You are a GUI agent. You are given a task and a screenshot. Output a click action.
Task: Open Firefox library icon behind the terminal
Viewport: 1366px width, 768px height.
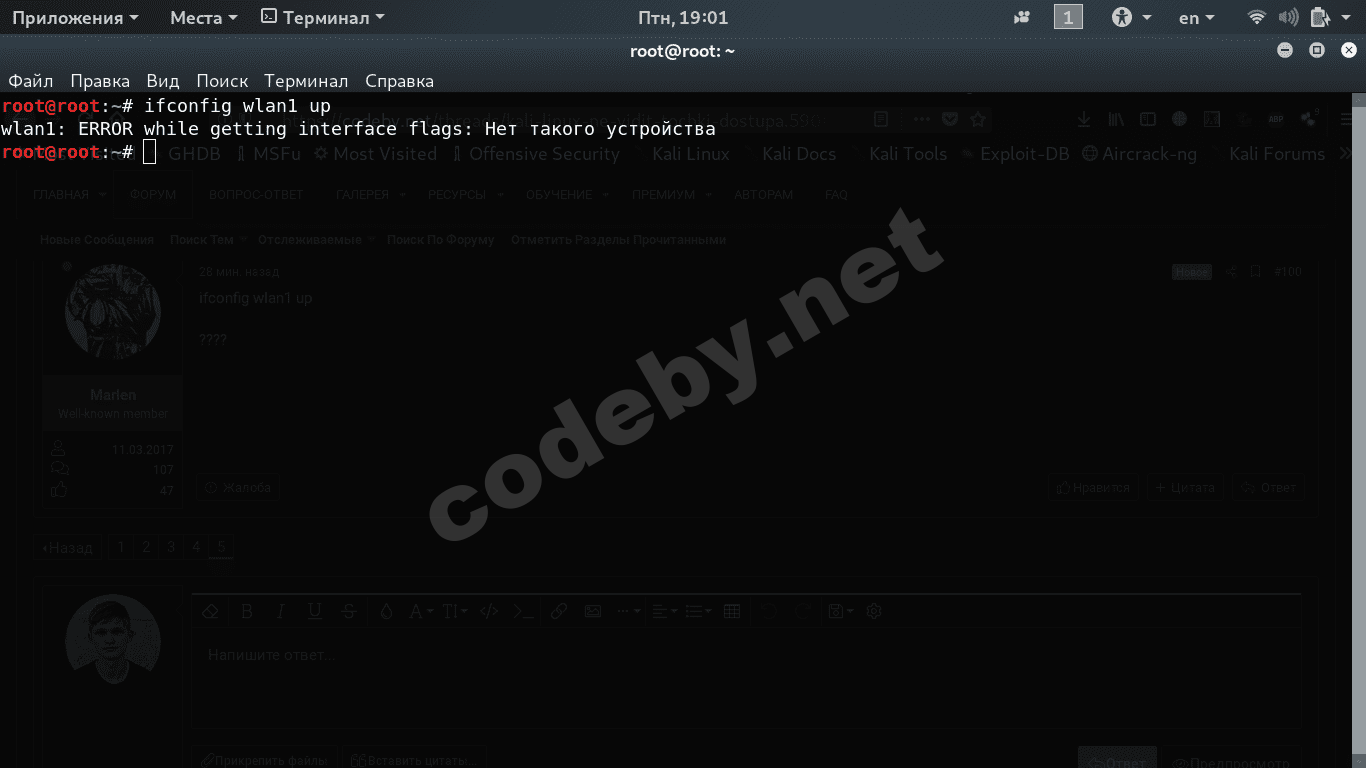click(x=1116, y=119)
